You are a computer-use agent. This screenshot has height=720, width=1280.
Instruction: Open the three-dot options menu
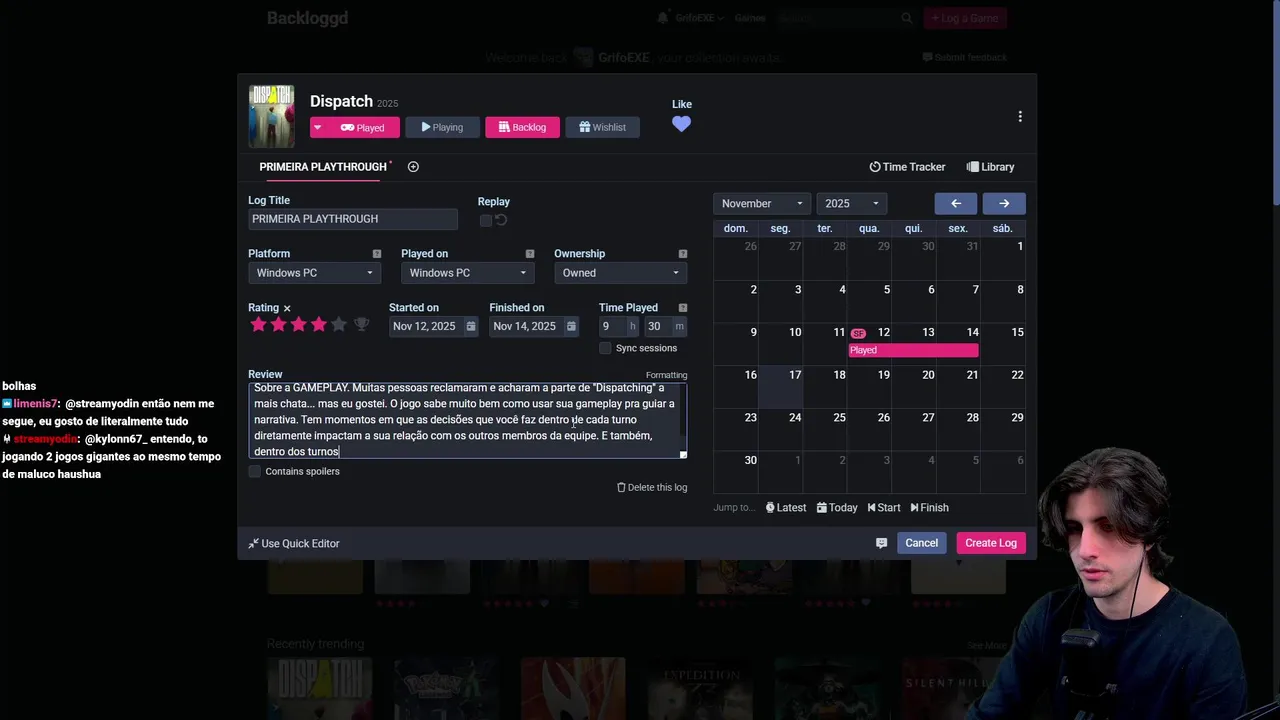[1020, 117]
